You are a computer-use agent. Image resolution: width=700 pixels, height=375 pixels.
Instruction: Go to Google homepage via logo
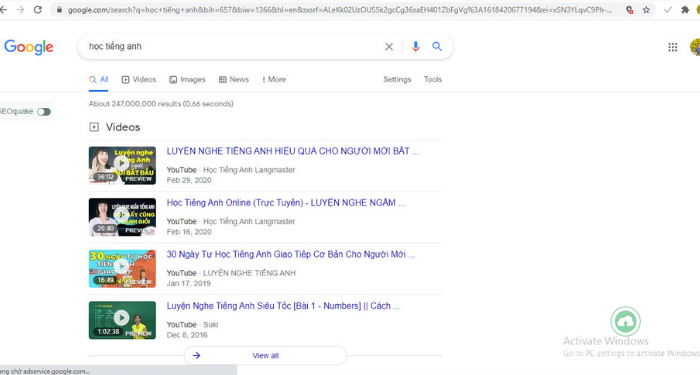click(x=29, y=47)
